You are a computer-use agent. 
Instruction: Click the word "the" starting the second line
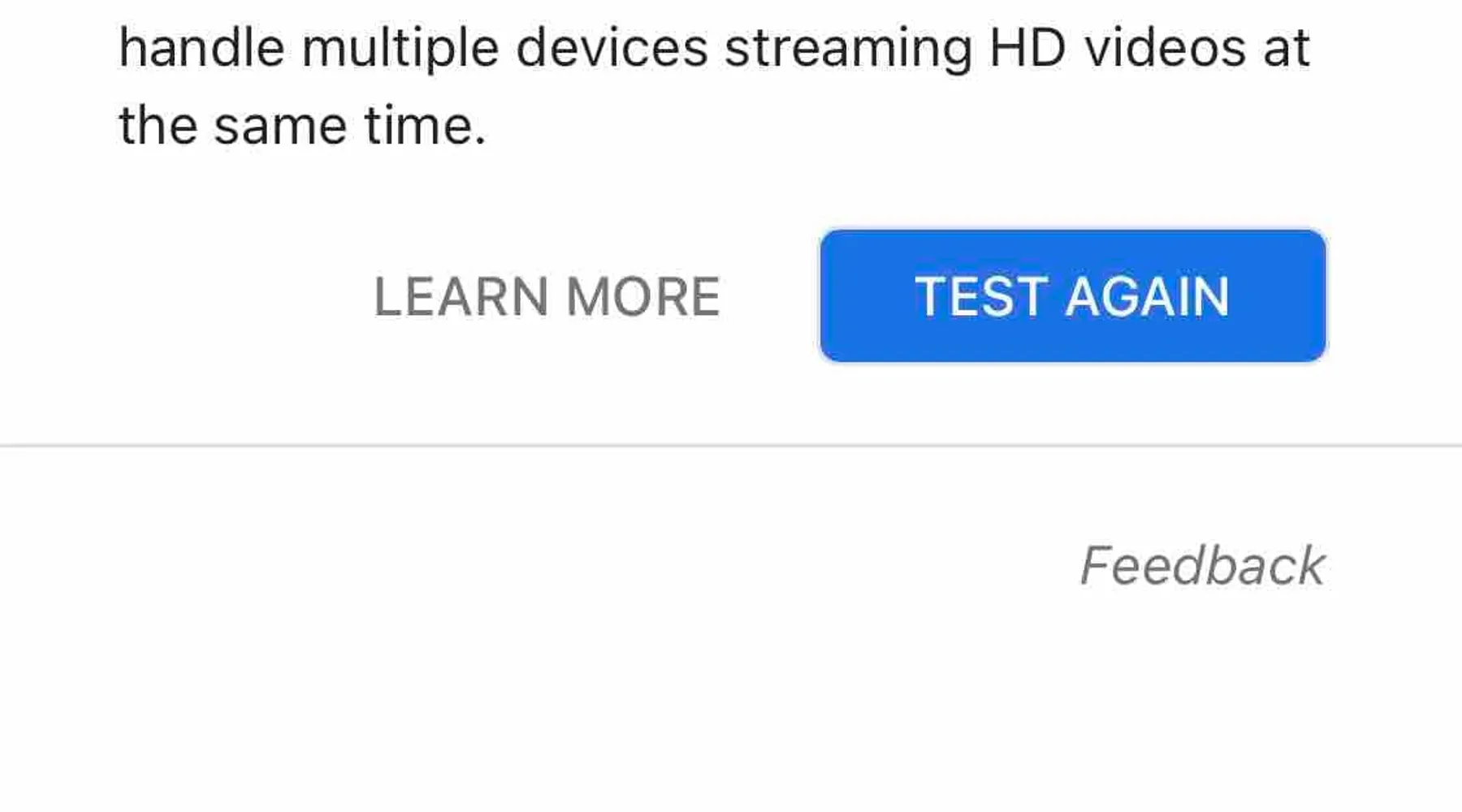(x=158, y=126)
